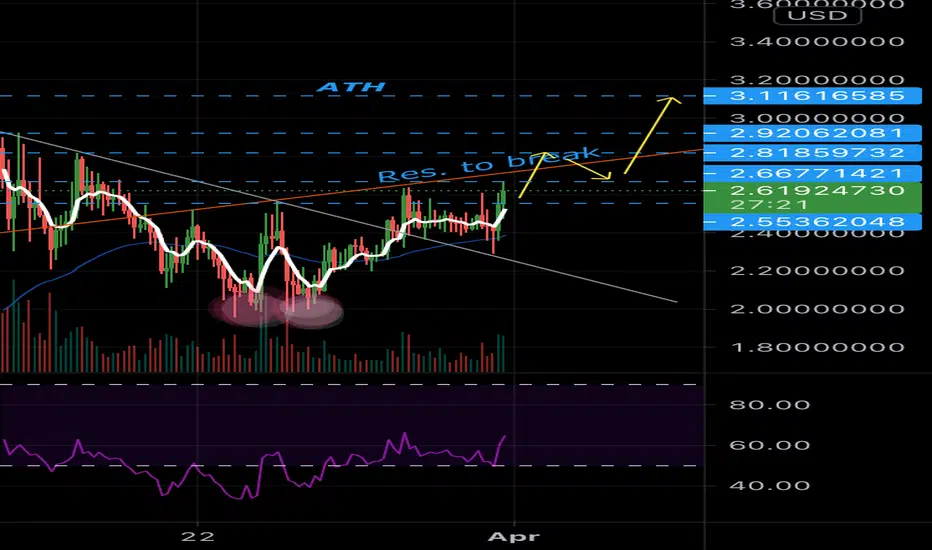Click the countdown timer 27:21

(x=769, y=205)
